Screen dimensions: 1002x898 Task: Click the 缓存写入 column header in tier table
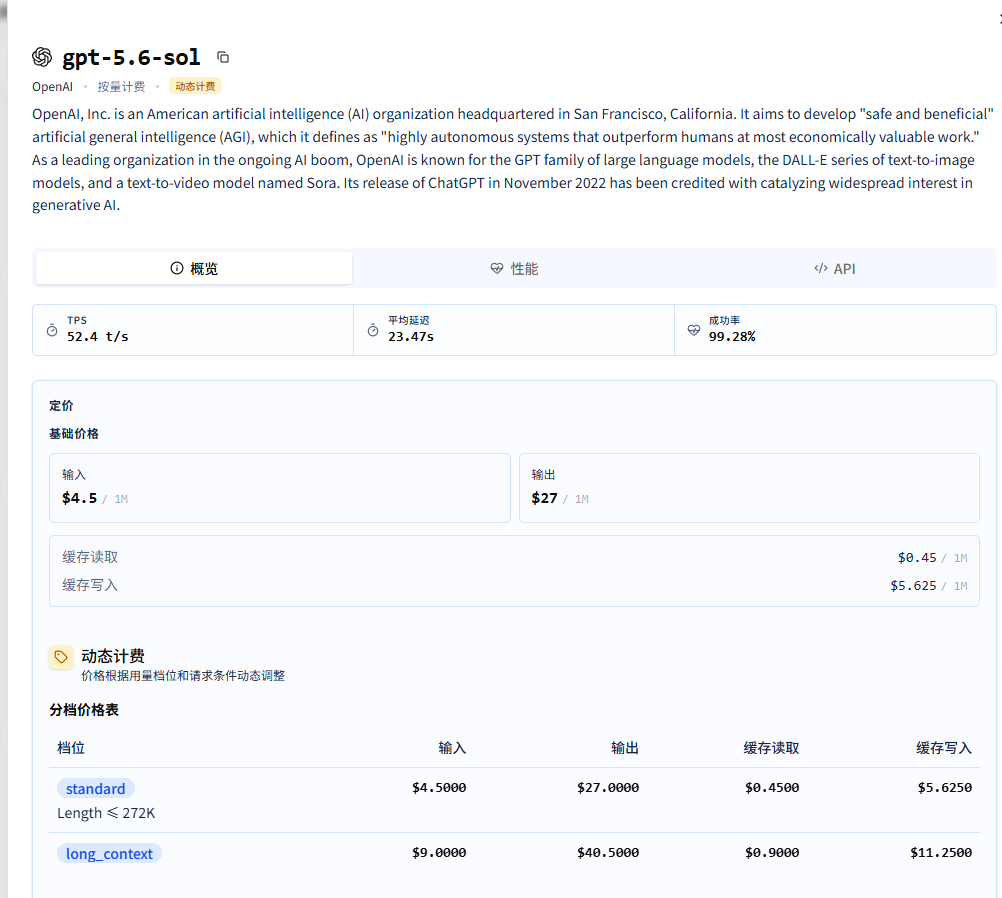tap(944, 748)
